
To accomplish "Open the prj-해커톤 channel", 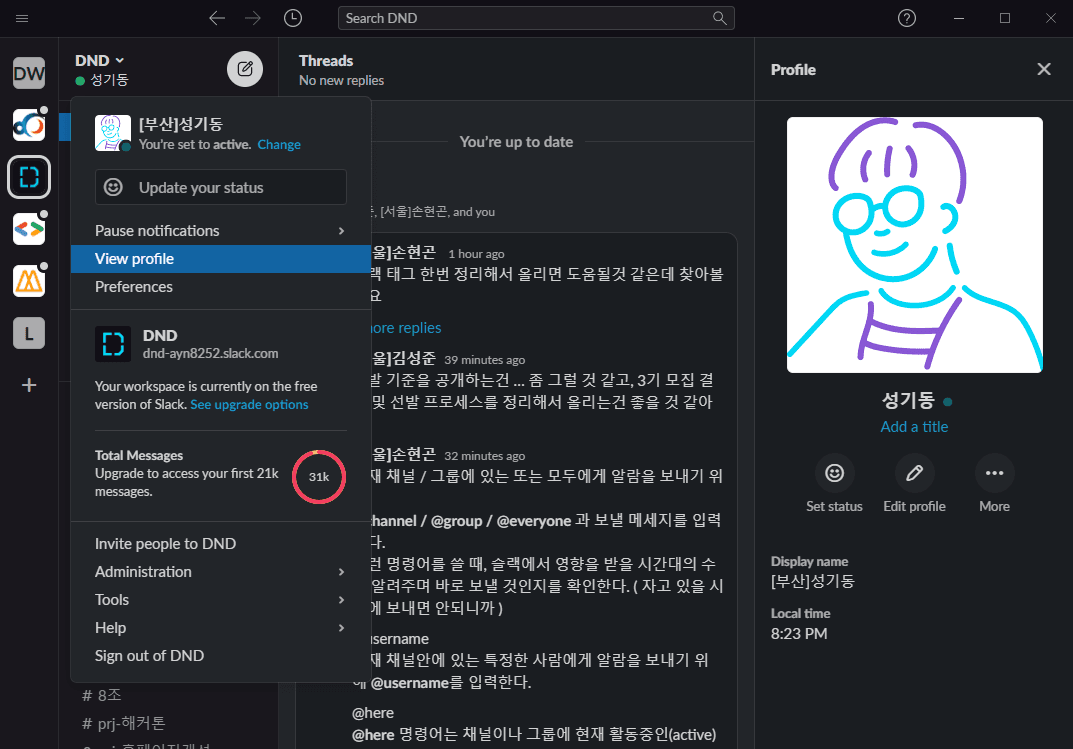I will click(x=124, y=723).
